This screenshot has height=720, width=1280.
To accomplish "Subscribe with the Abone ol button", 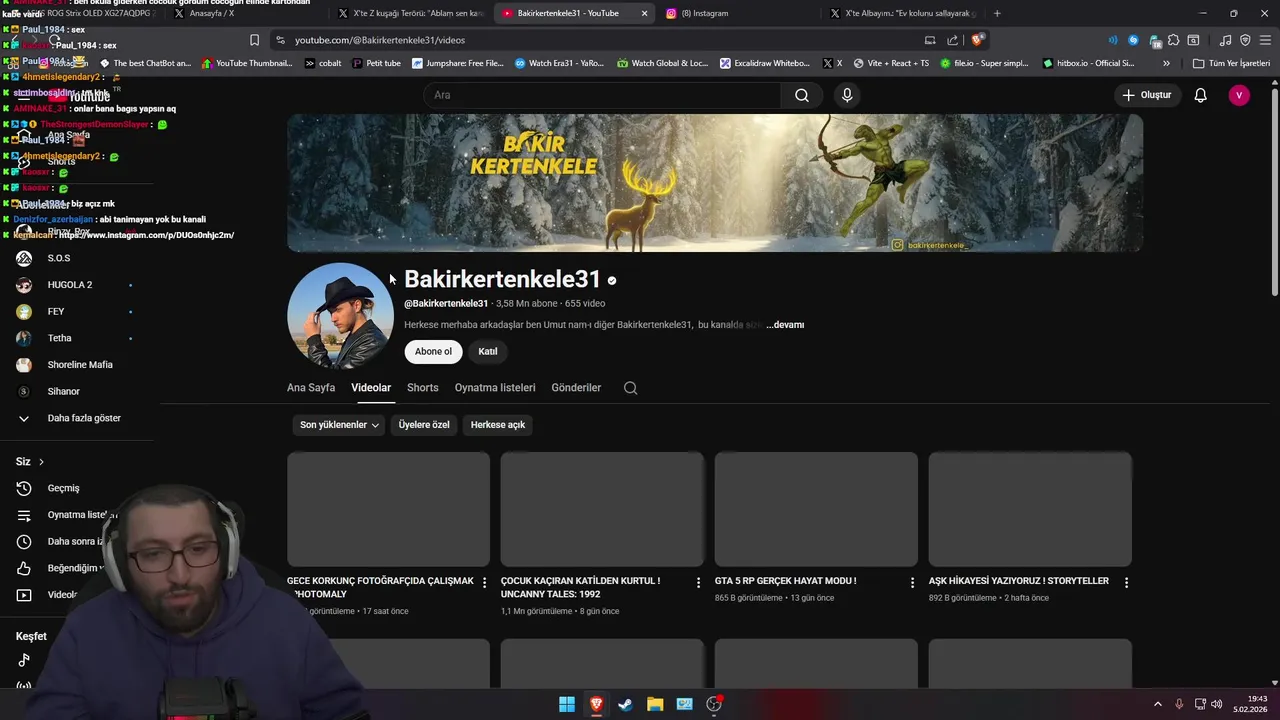I will click(433, 351).
